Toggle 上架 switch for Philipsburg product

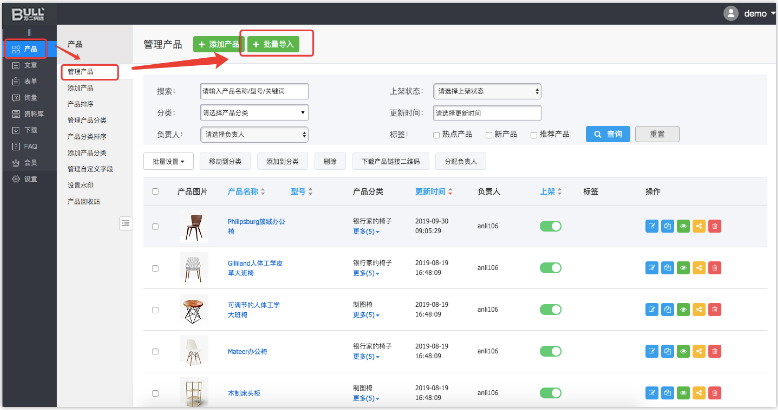(550, 226)
